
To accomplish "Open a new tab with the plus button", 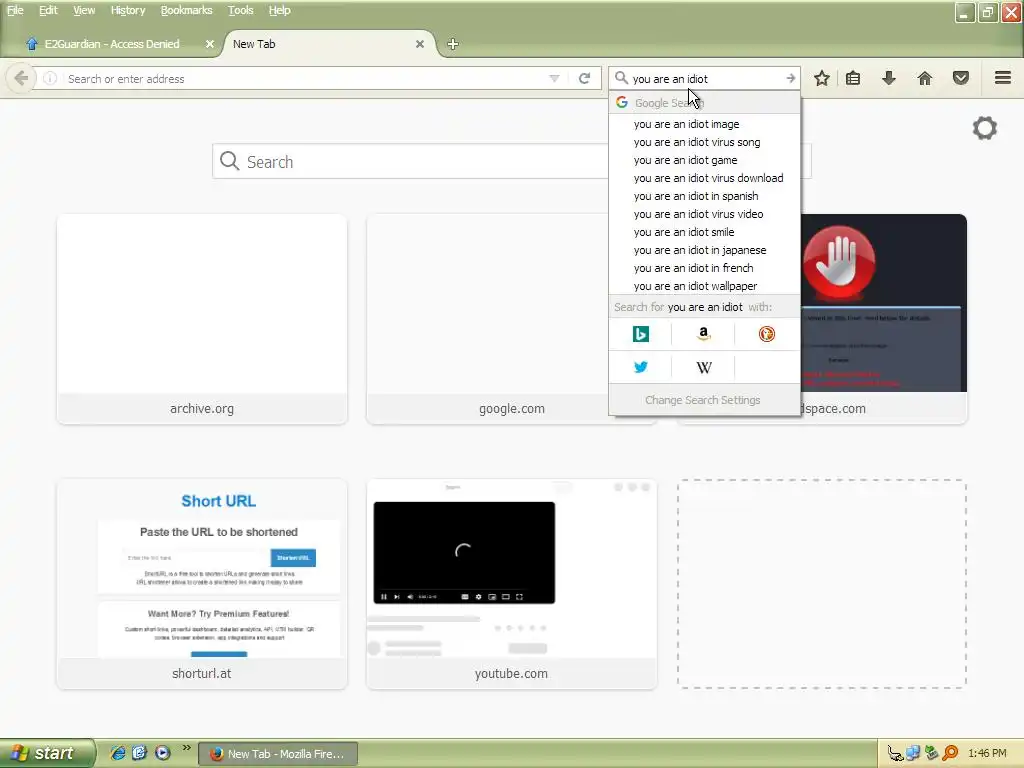I will click(x=453, y=44).
